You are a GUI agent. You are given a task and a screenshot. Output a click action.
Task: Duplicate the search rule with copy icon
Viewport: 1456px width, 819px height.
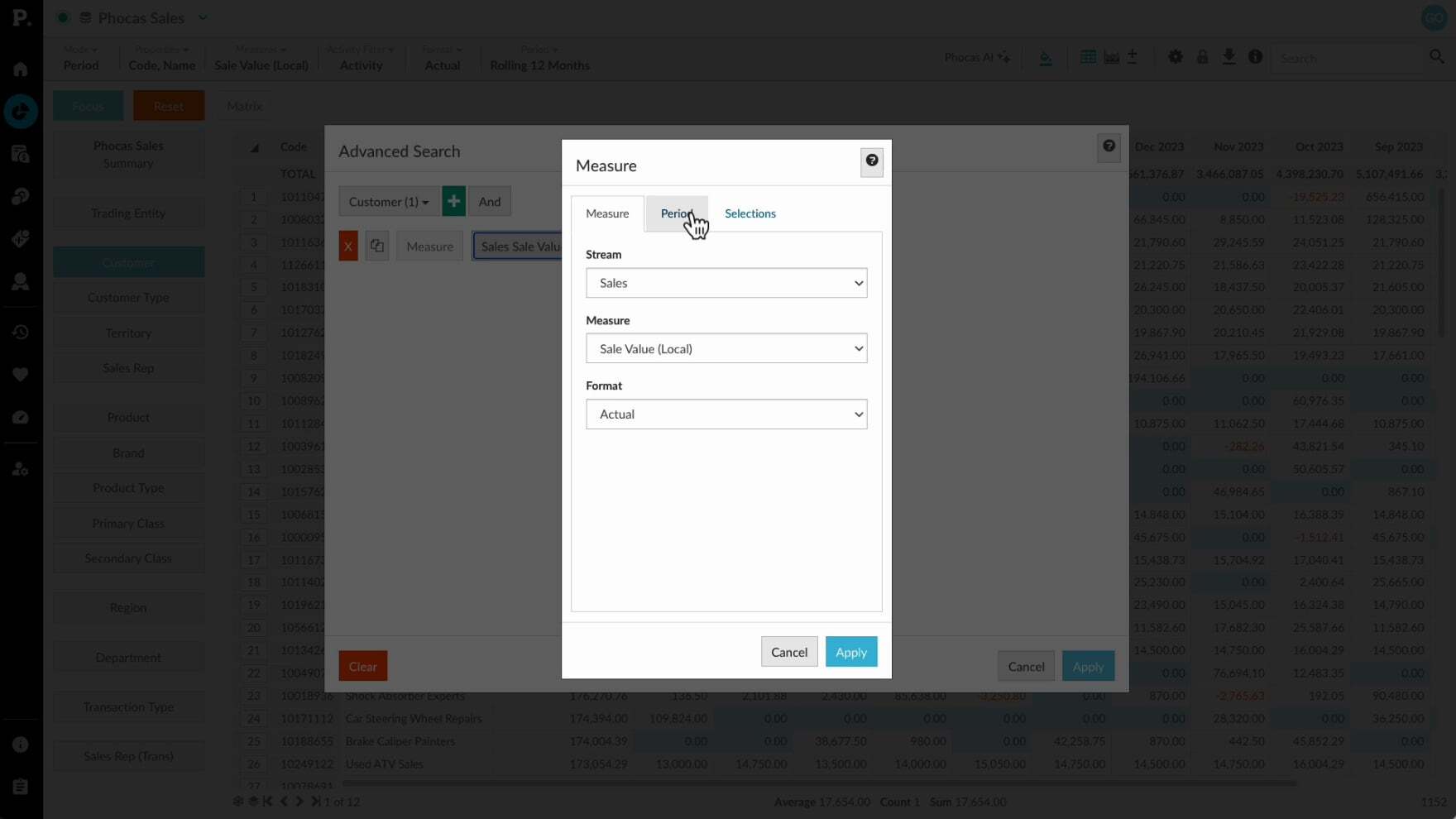pyautogui.click(x=377, y=247)
